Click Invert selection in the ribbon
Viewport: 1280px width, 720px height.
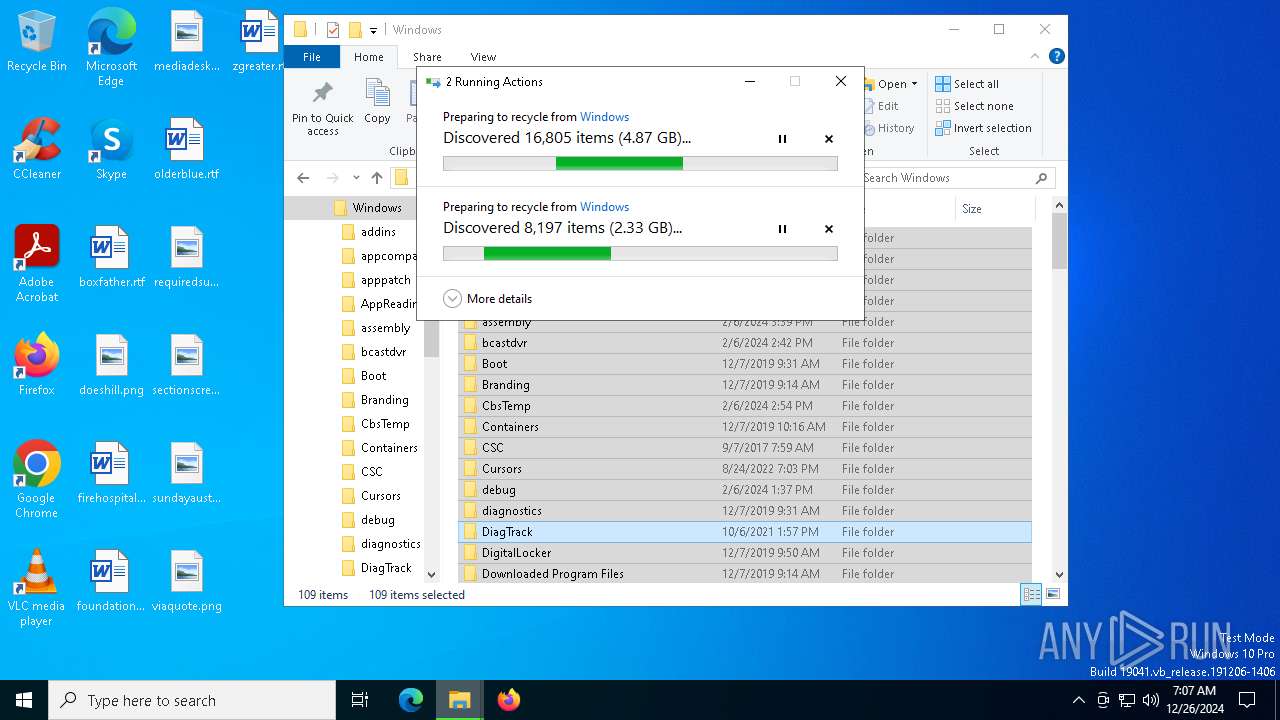[983, 128]
